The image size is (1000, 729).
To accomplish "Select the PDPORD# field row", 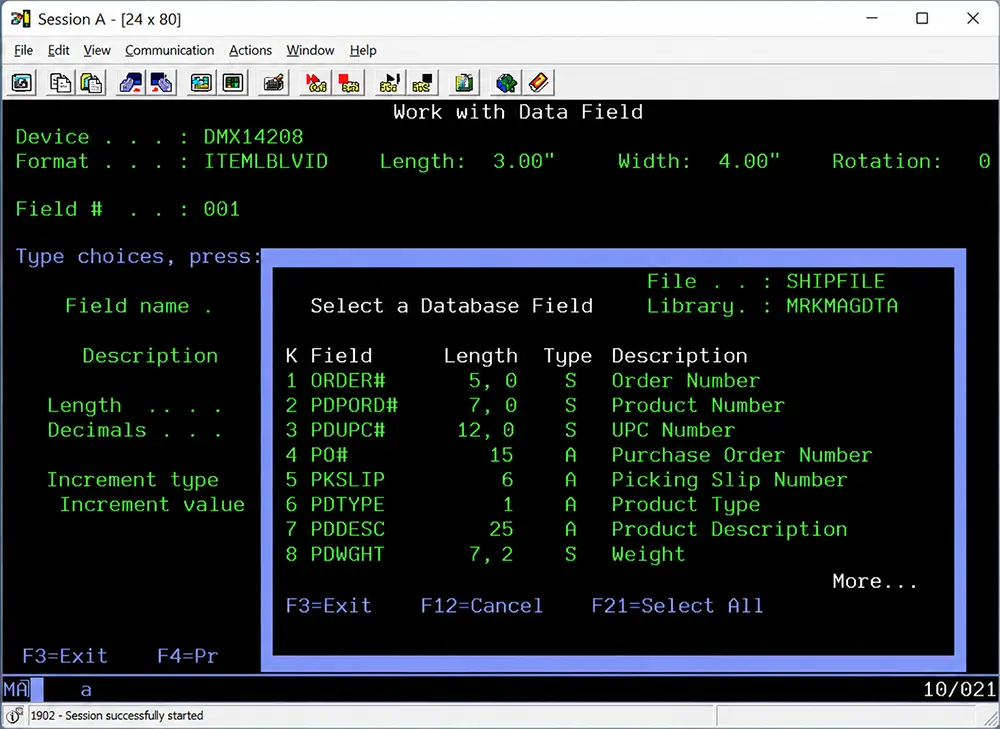I will [x=535, y=406].
